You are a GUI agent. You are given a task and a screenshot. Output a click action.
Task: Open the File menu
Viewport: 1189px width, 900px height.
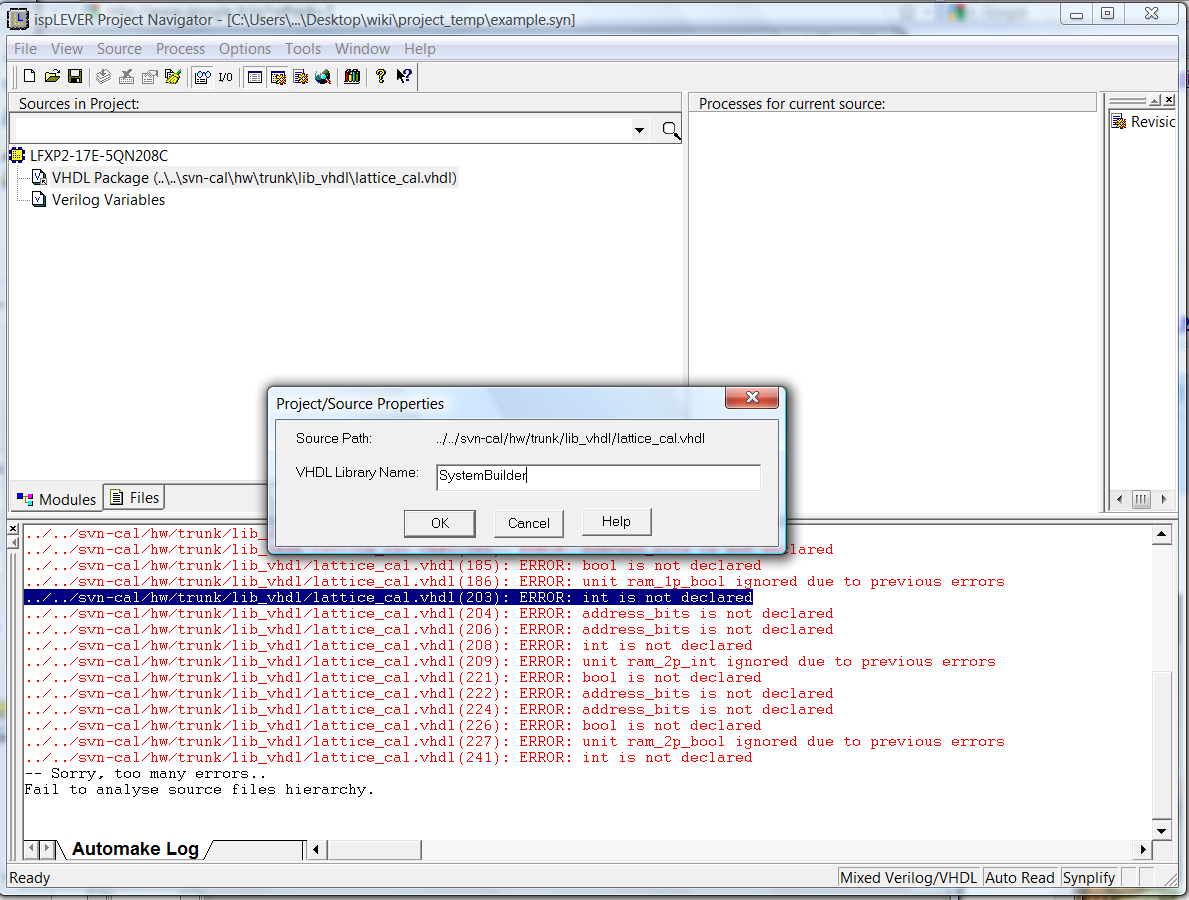click(x=25, y=49)
